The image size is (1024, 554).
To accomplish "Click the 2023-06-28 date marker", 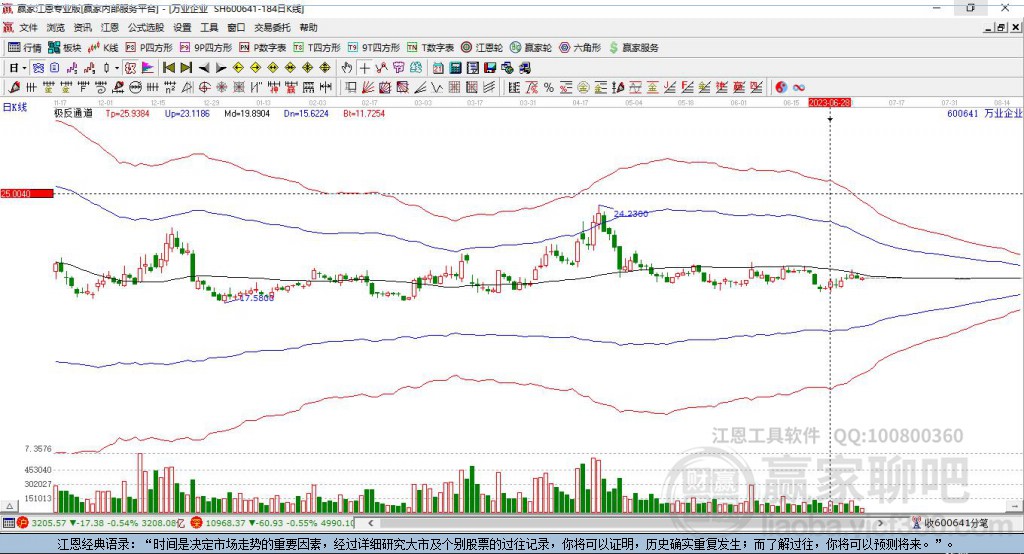I will [x=829, y=103].
